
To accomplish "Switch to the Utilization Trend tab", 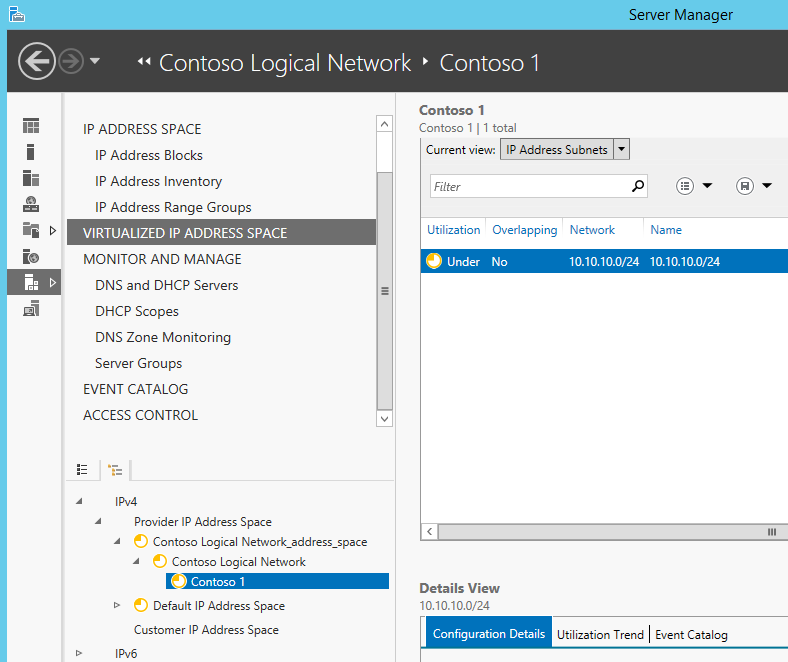I will point(600,634).
